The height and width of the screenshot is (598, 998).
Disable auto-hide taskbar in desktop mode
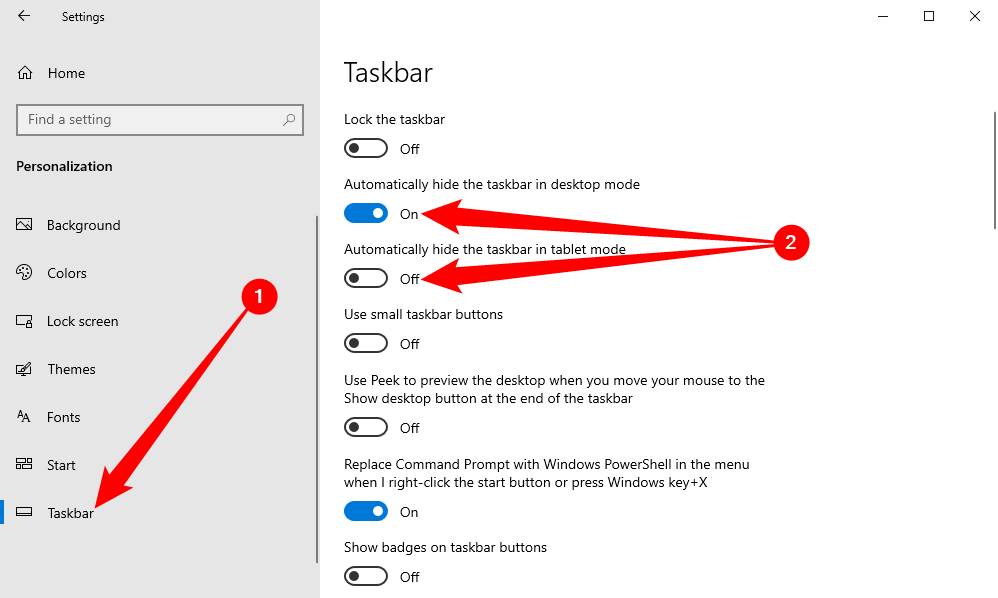366,214
